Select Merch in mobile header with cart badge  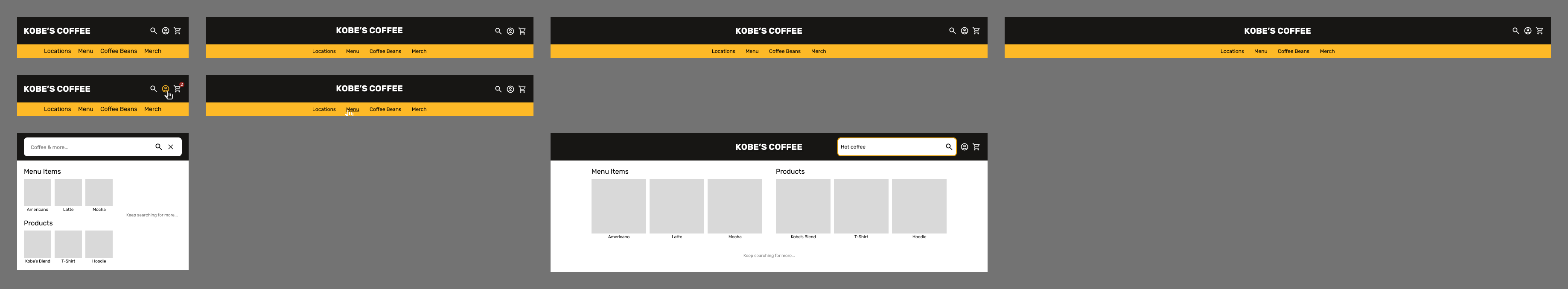[x=153, y=109]
